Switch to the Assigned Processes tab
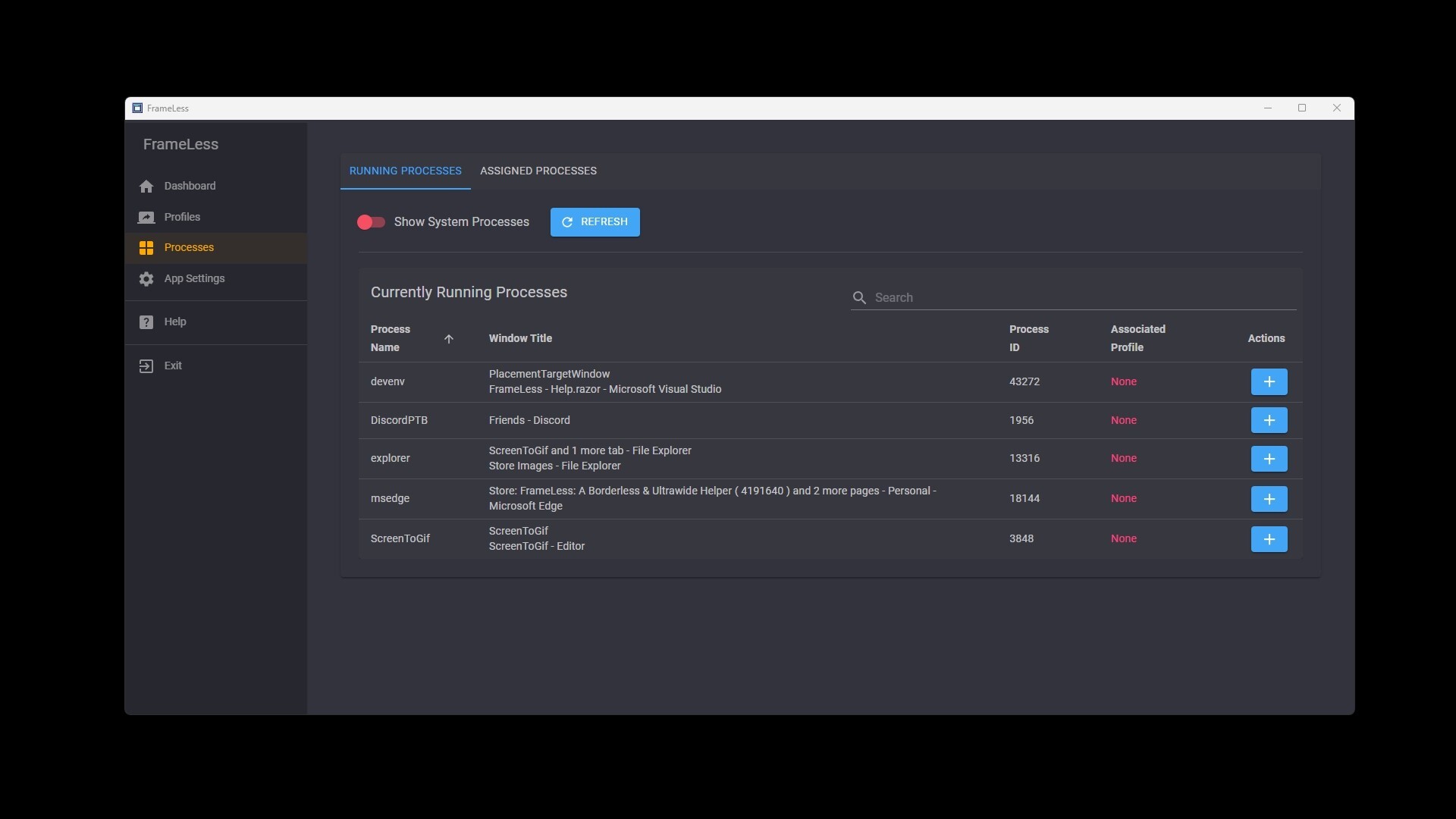The height and width of the screenshot is (819, 1456). (538, 171)
